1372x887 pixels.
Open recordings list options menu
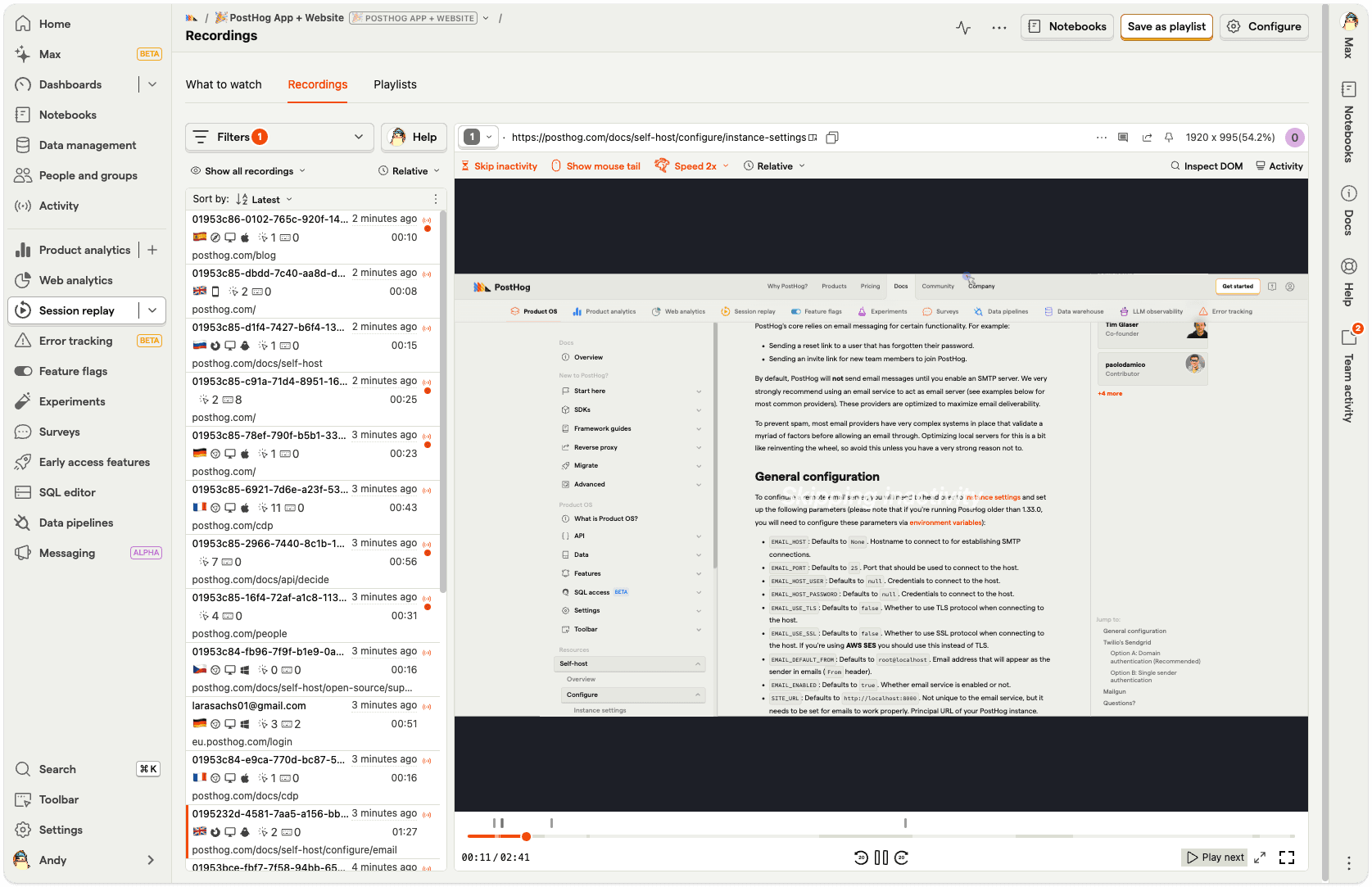[x=435, y=199]
